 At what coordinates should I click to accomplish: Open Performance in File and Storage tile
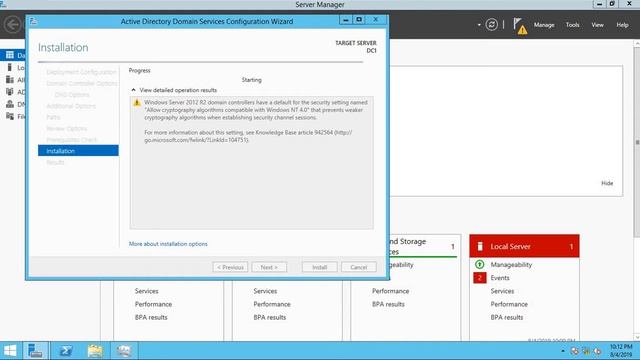[x=390, y=291]
